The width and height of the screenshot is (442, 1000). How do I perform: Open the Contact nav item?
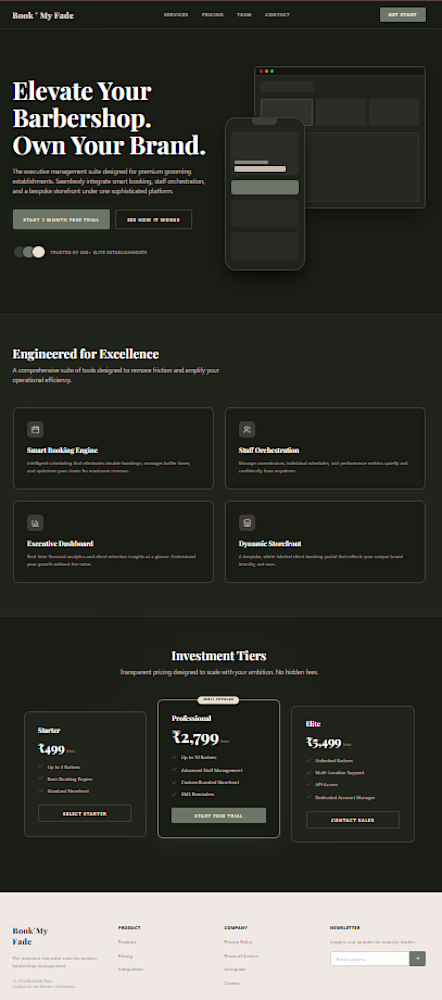(277, 15)
